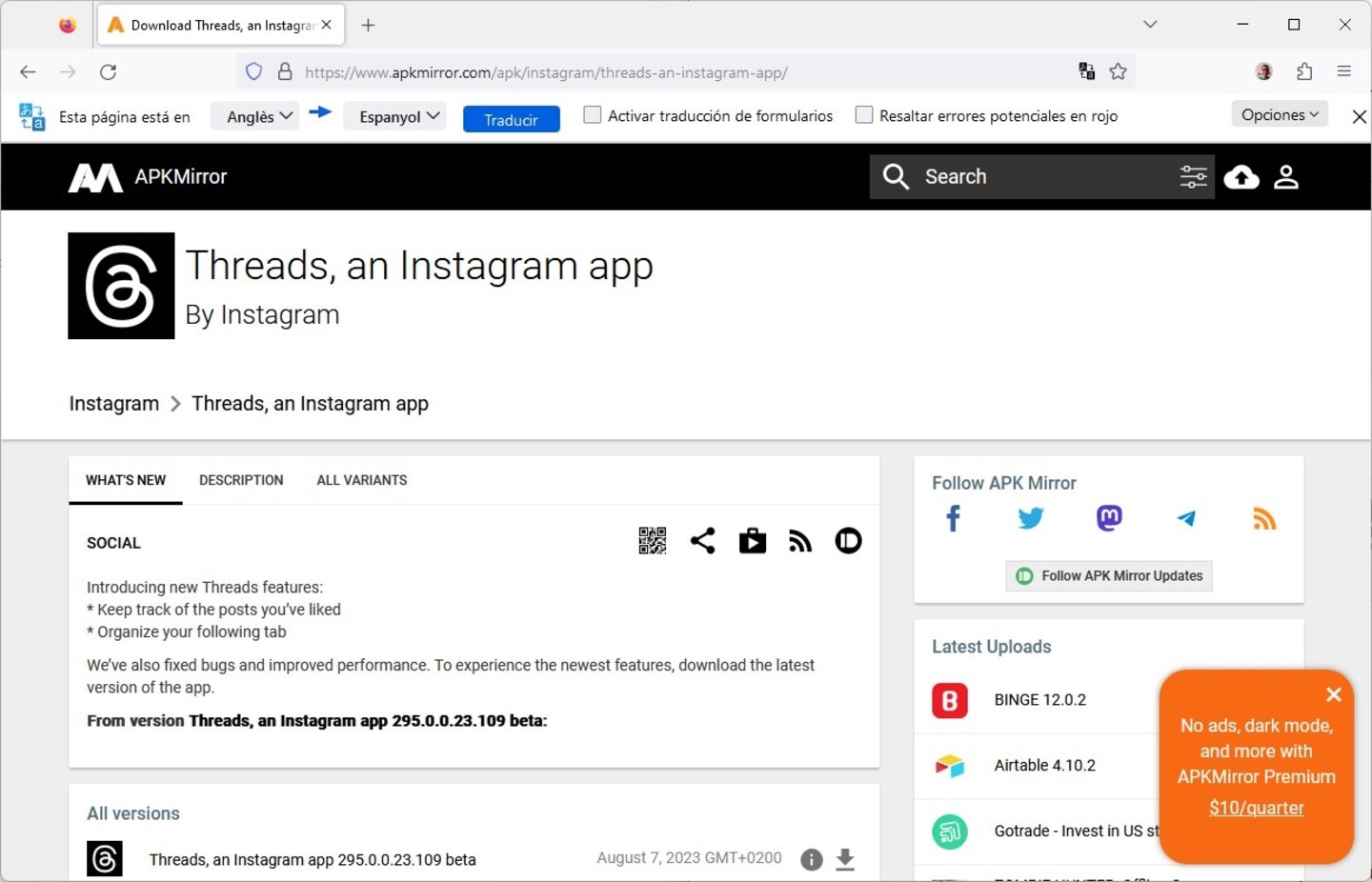Click the translation bar language icon
This screenshot has height=882, width=1372.
31,116
